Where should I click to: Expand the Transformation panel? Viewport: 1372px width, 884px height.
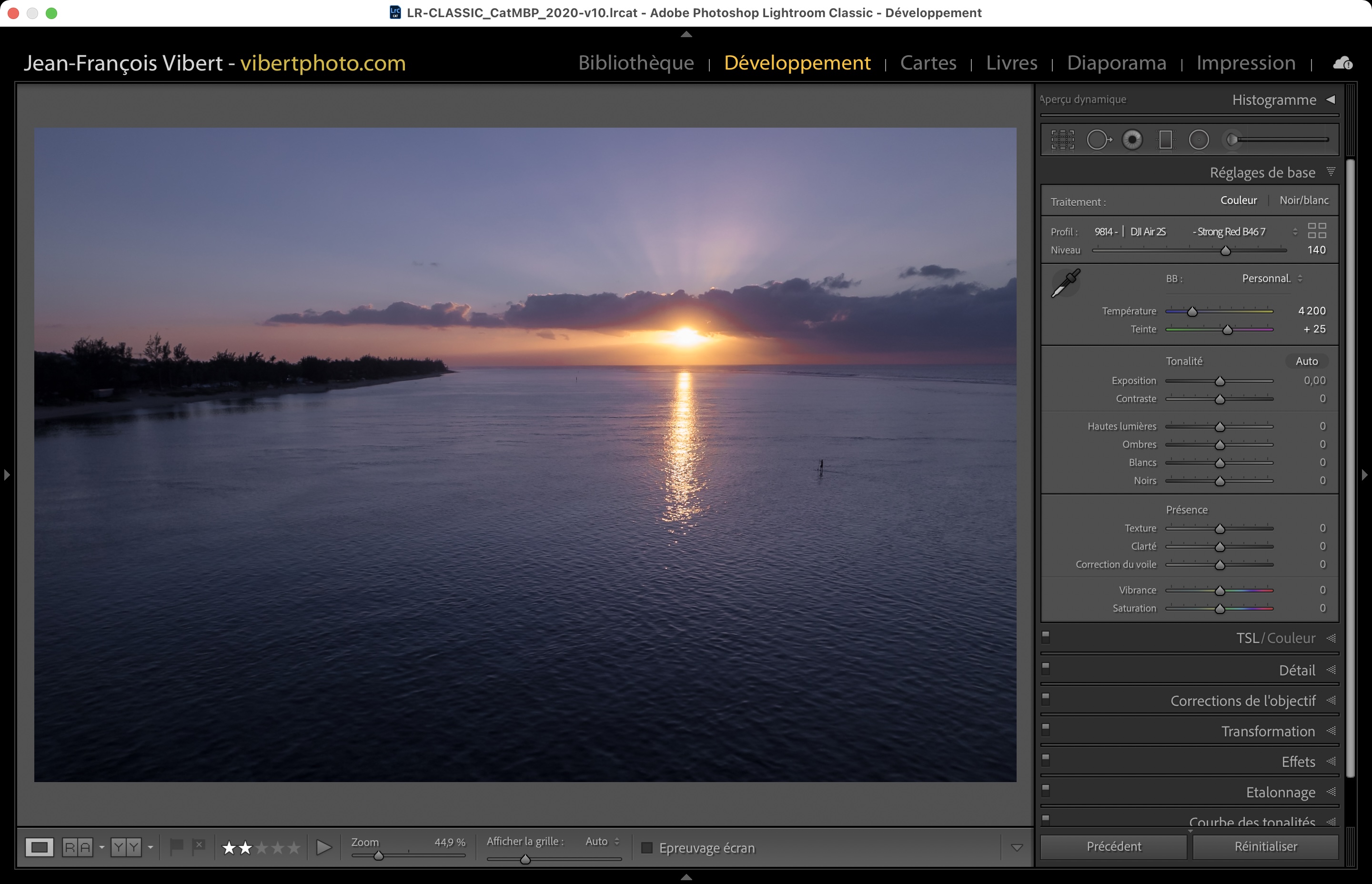1268,731
